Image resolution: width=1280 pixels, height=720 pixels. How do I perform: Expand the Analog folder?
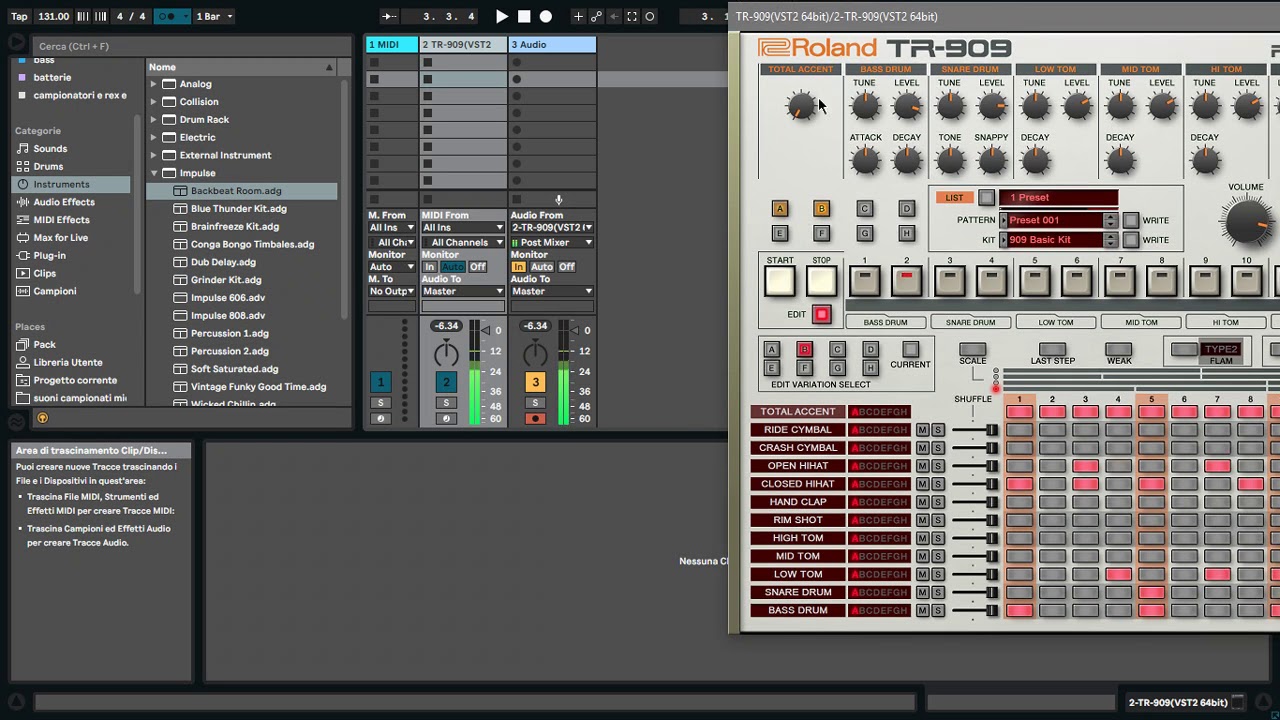tap(153, 84)
